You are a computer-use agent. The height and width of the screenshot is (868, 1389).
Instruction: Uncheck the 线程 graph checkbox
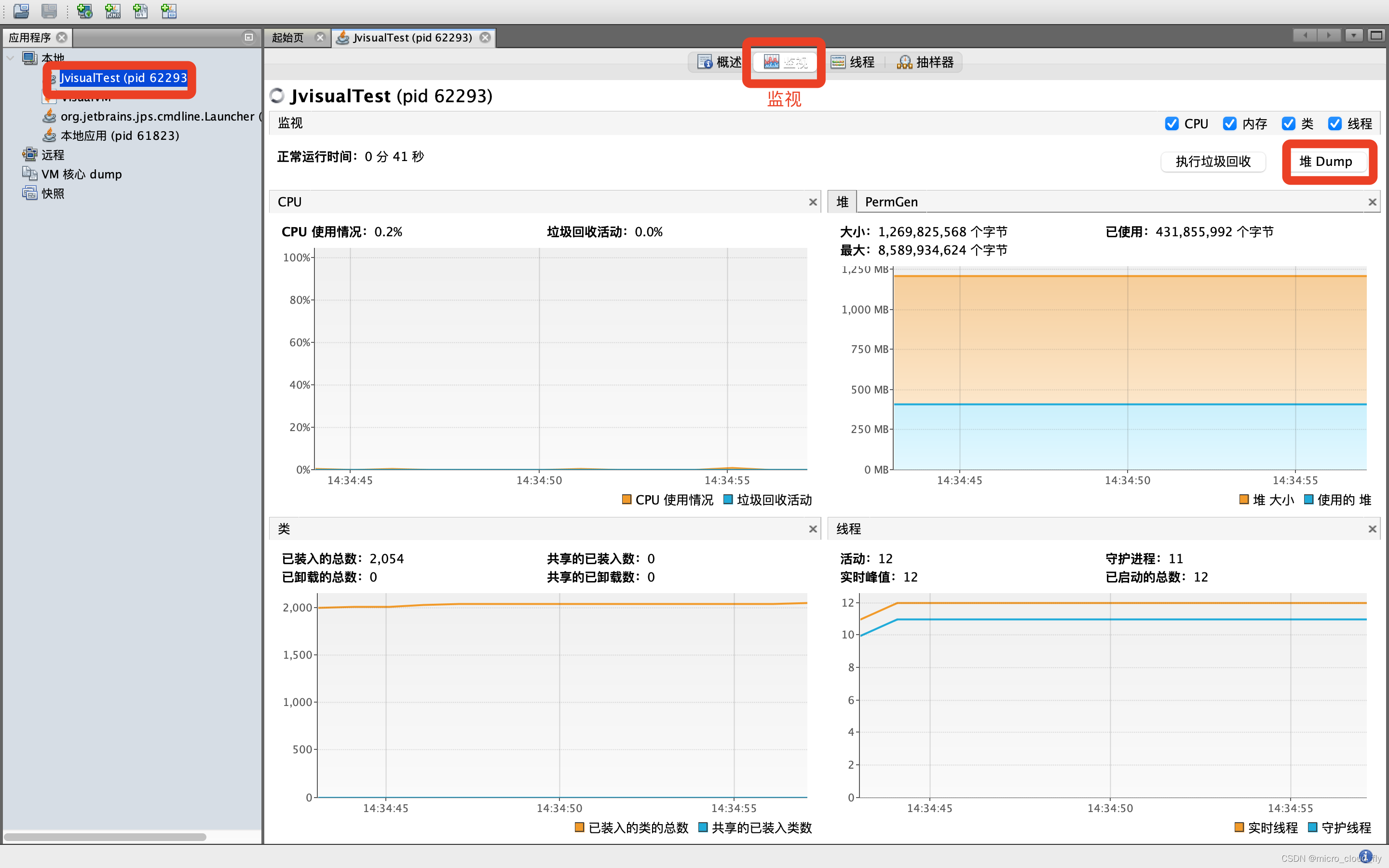(1335, 123)
